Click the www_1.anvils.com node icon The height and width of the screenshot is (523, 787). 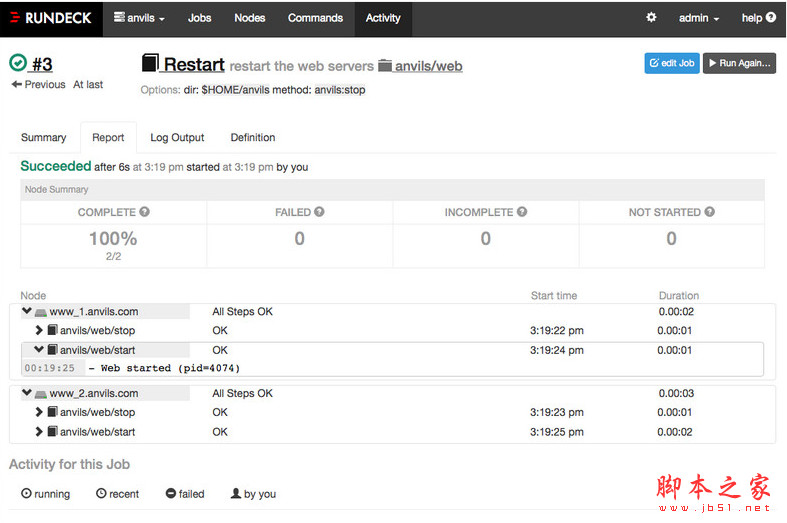[x=41, y=313]
